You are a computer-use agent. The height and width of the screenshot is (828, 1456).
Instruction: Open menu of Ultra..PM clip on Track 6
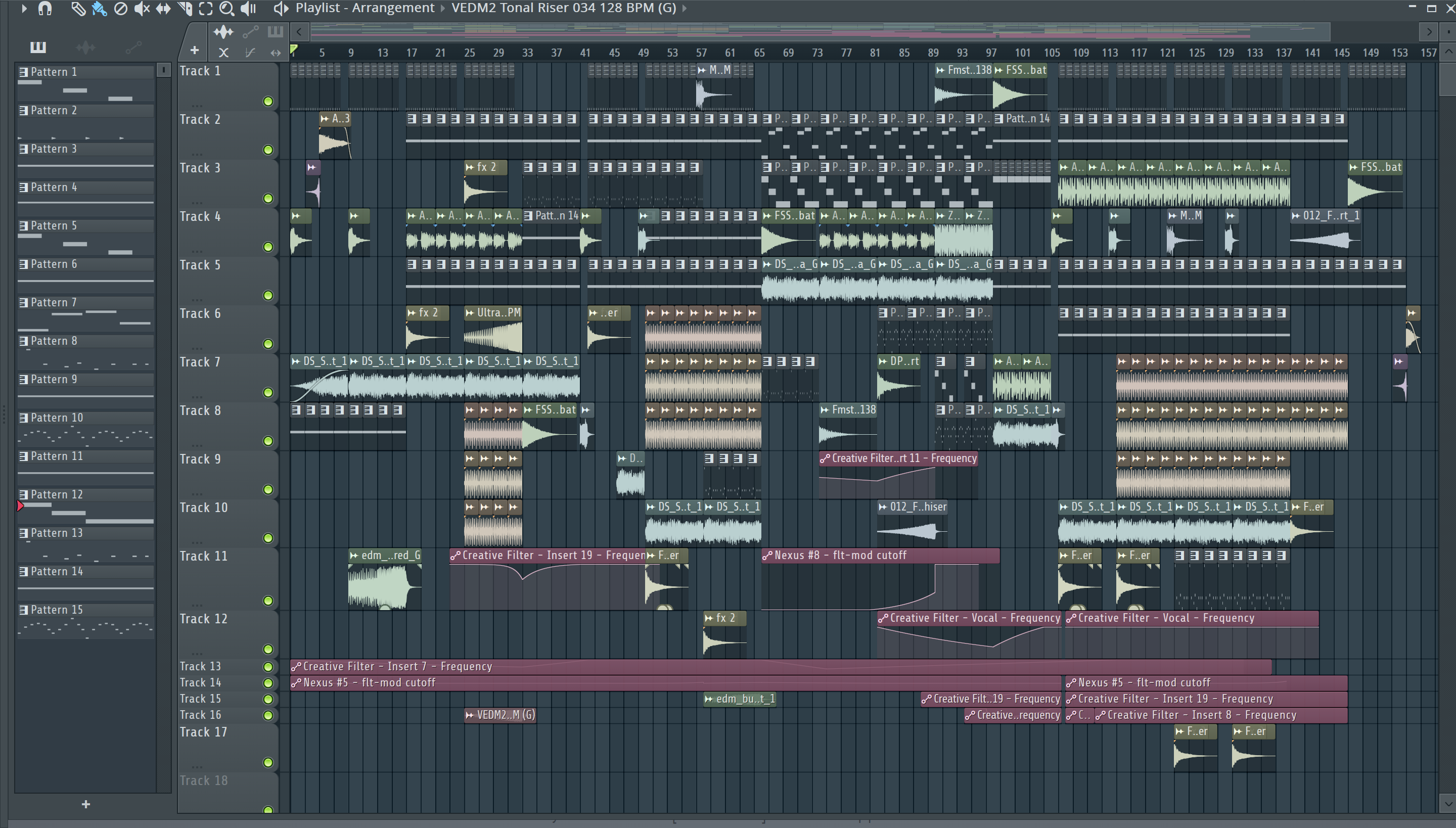(x=470, y=313)
